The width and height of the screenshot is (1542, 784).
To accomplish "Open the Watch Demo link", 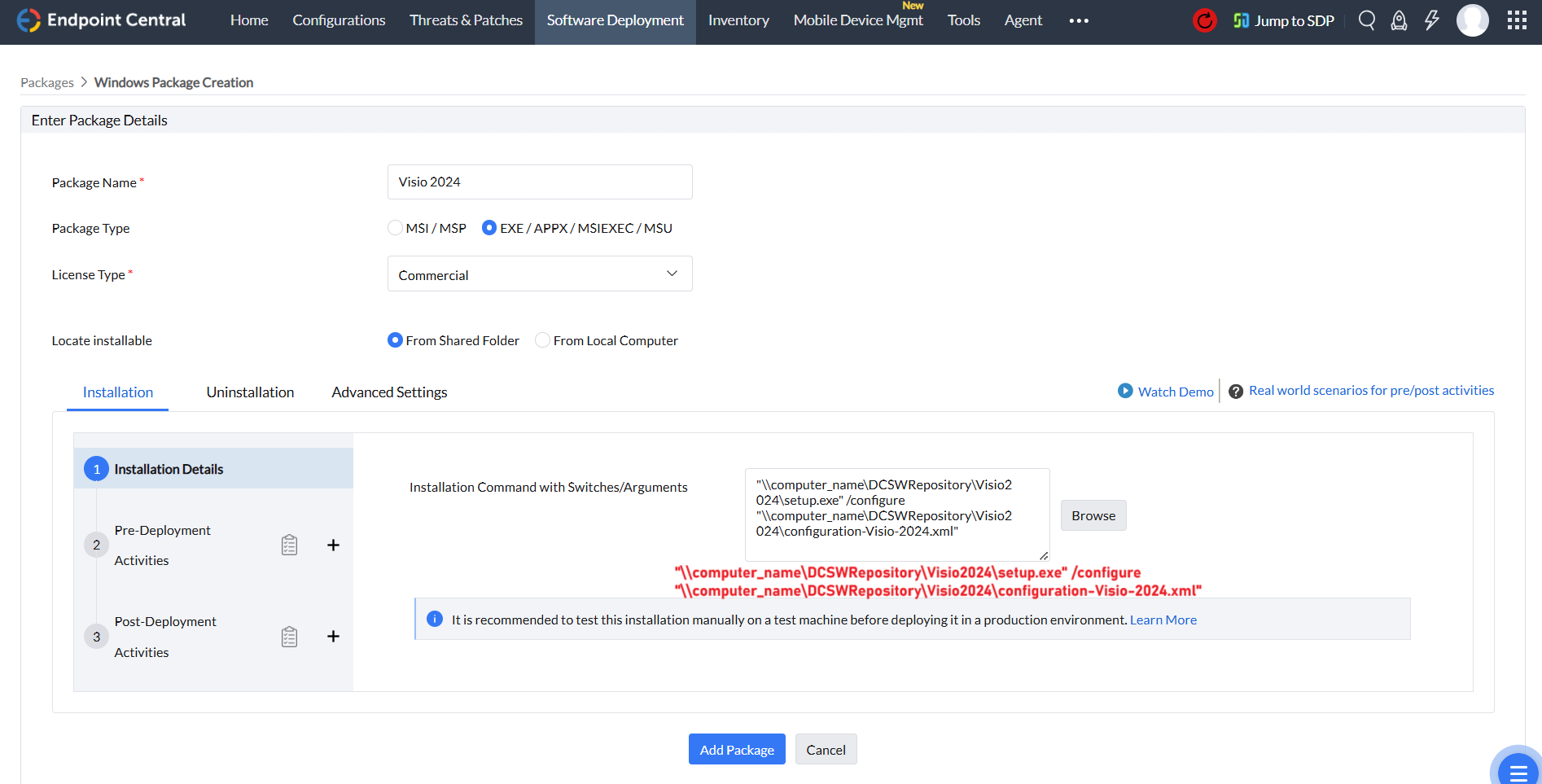I will [x=1176, y=392].
